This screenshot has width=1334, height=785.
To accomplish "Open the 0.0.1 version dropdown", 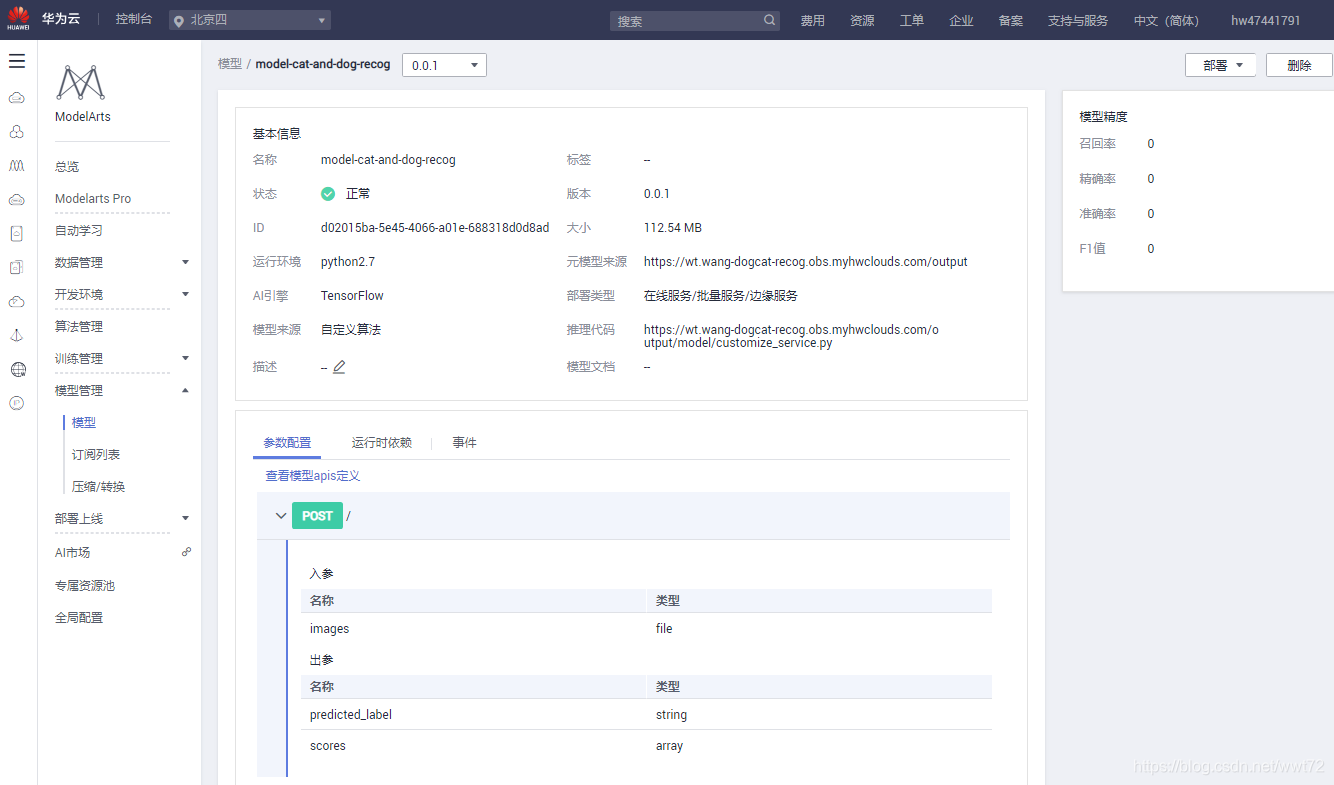I will 444,65.
